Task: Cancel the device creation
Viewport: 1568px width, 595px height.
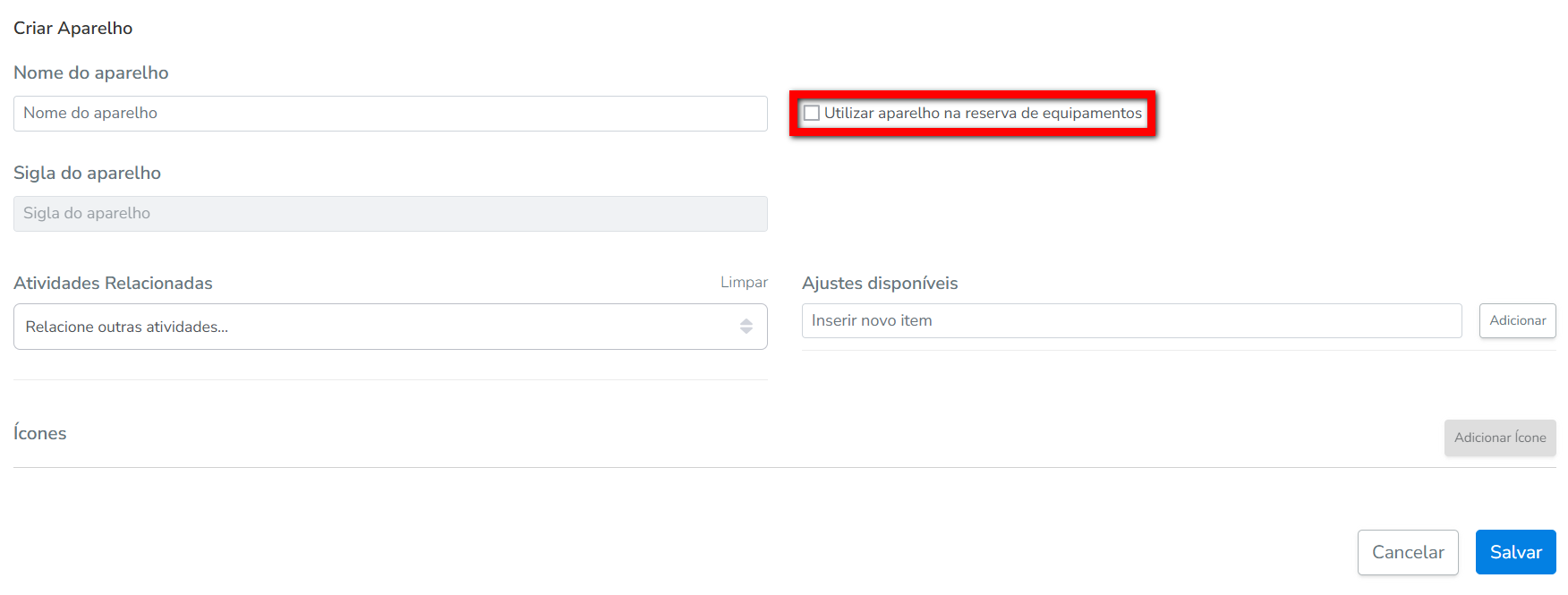Action: 1408,552
